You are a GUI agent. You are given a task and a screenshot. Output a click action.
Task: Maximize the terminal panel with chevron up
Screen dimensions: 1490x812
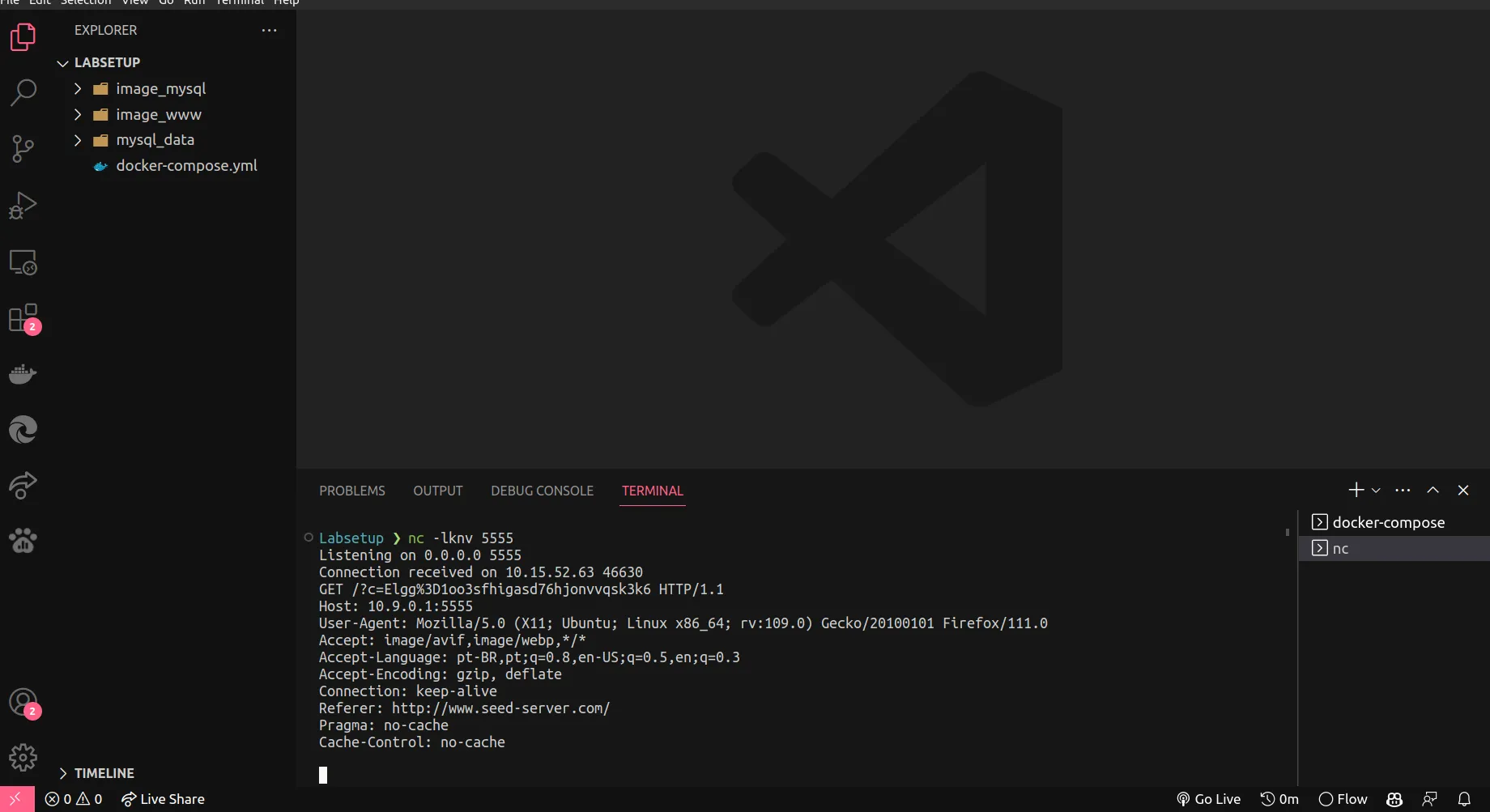(1433, 490)
